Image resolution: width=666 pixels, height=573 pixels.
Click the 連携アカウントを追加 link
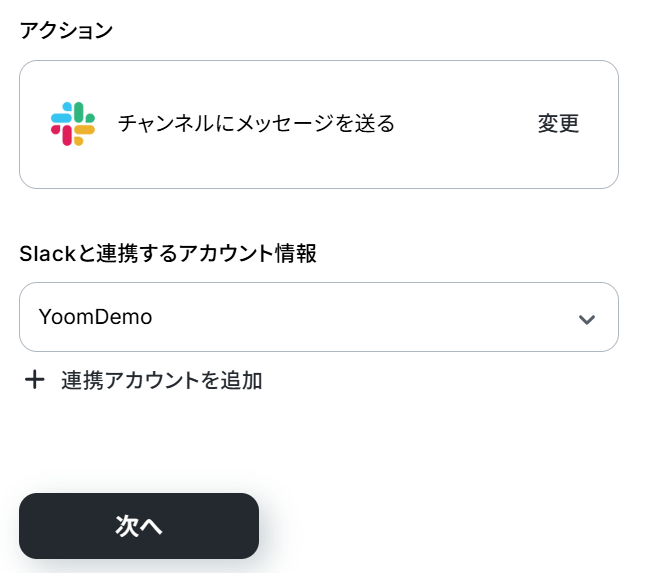coord(161,380)
